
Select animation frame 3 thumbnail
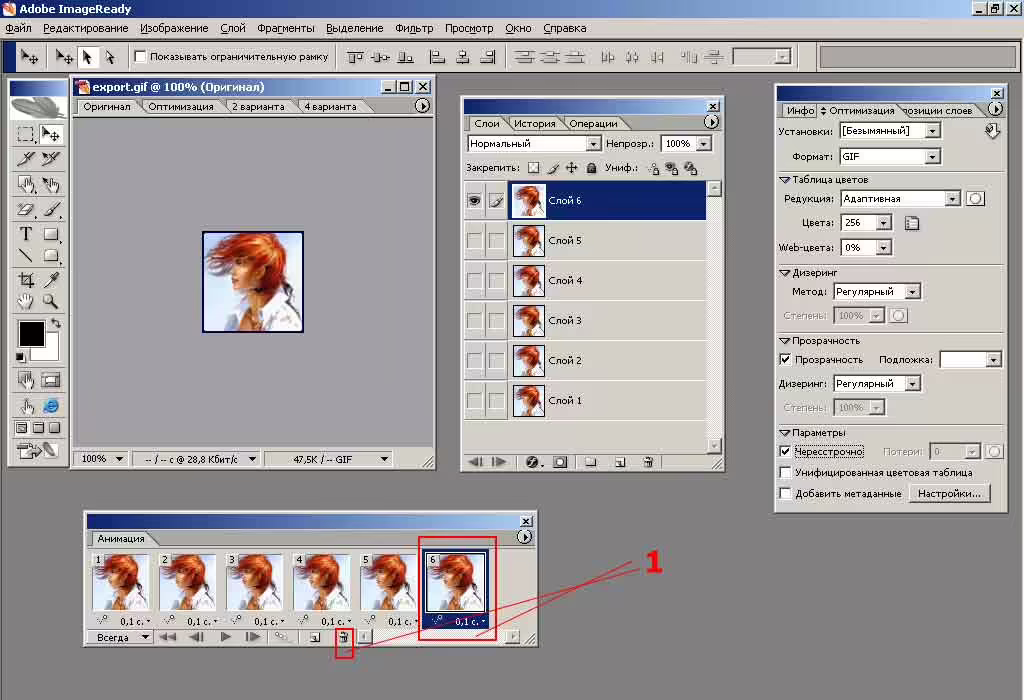255,582
